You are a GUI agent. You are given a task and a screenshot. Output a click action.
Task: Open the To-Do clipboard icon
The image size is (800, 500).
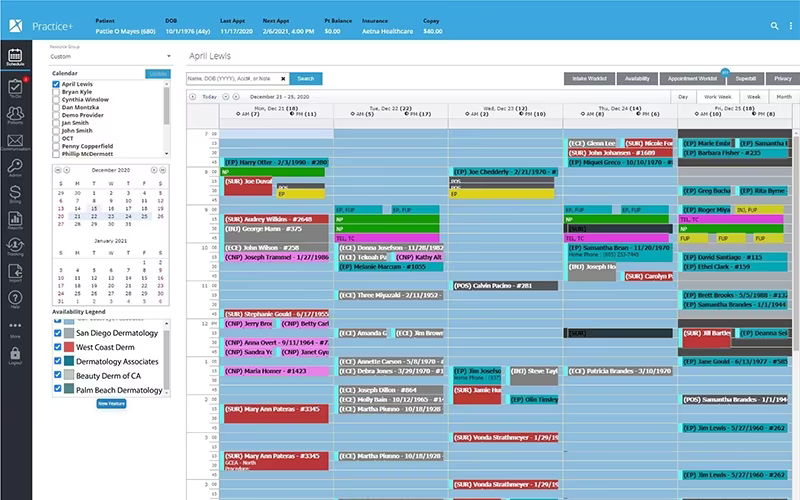15,88
